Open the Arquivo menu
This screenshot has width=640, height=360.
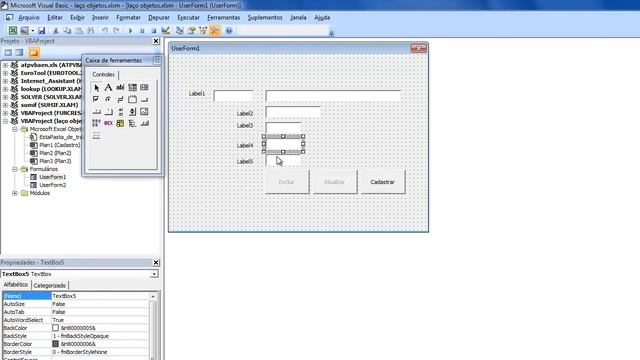click(29, 18)
